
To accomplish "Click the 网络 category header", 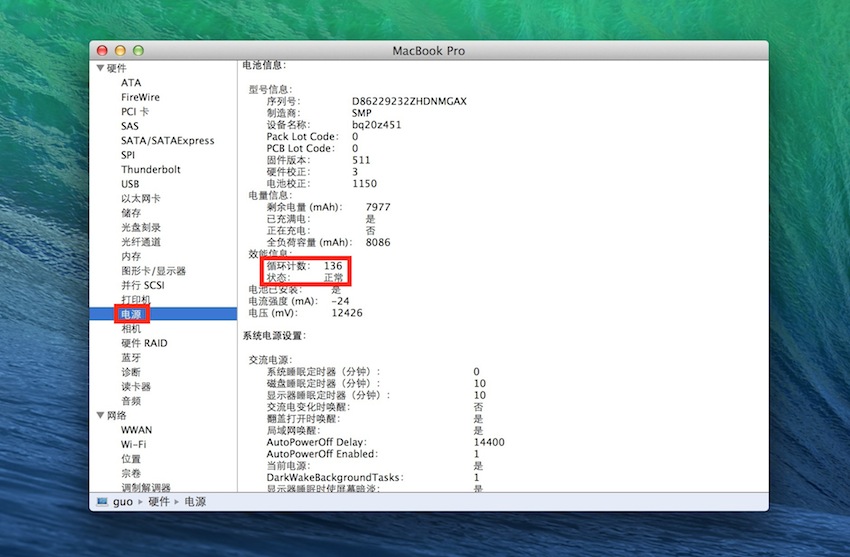I will click(117, 416).
